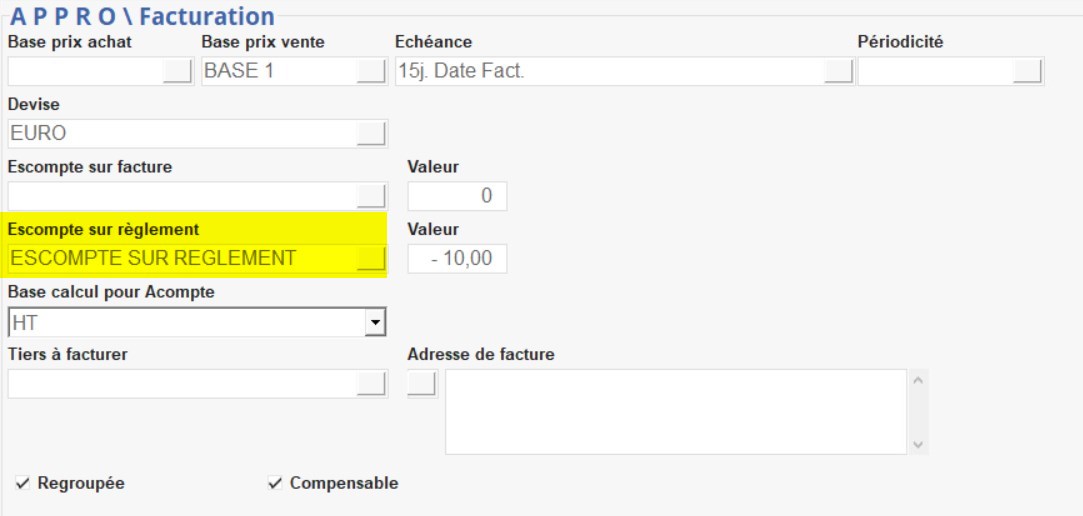Screen dimensions: 1083x516
Task: Click inside the Adresse de facture text area
Action: 675,411
